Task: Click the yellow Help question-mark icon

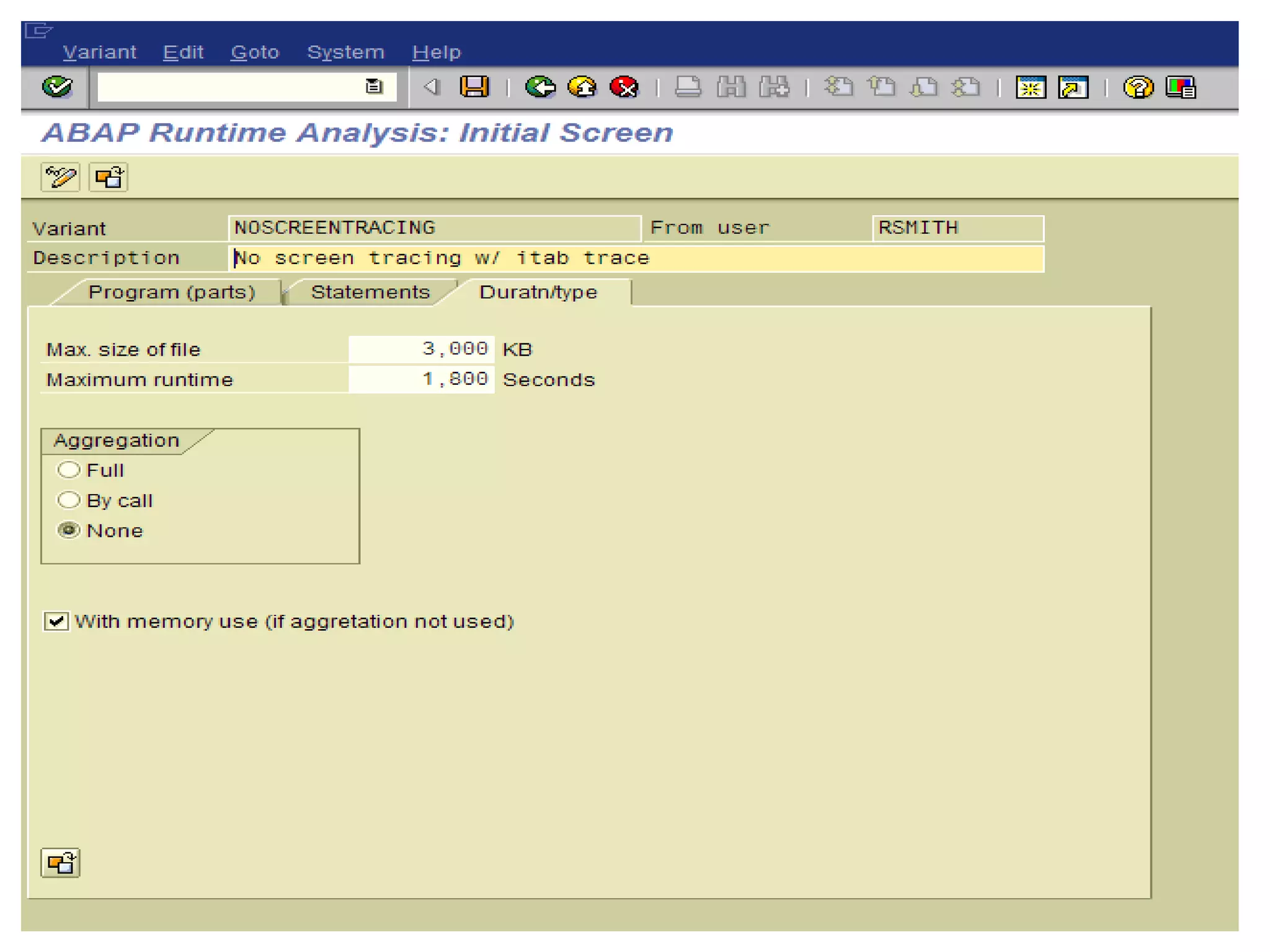Action: coord(1137,87)
